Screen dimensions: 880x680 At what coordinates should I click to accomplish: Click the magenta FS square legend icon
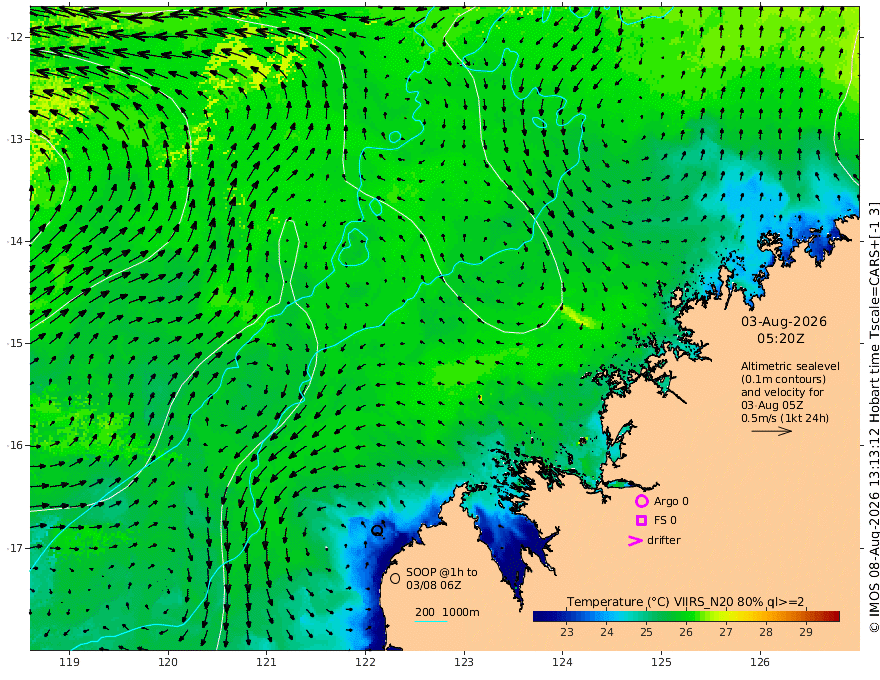point(641,521)
